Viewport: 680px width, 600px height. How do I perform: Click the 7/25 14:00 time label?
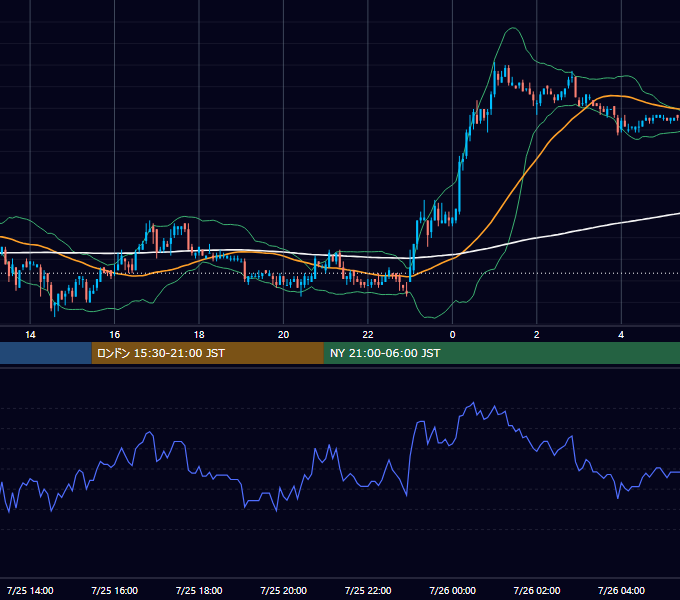30,590
